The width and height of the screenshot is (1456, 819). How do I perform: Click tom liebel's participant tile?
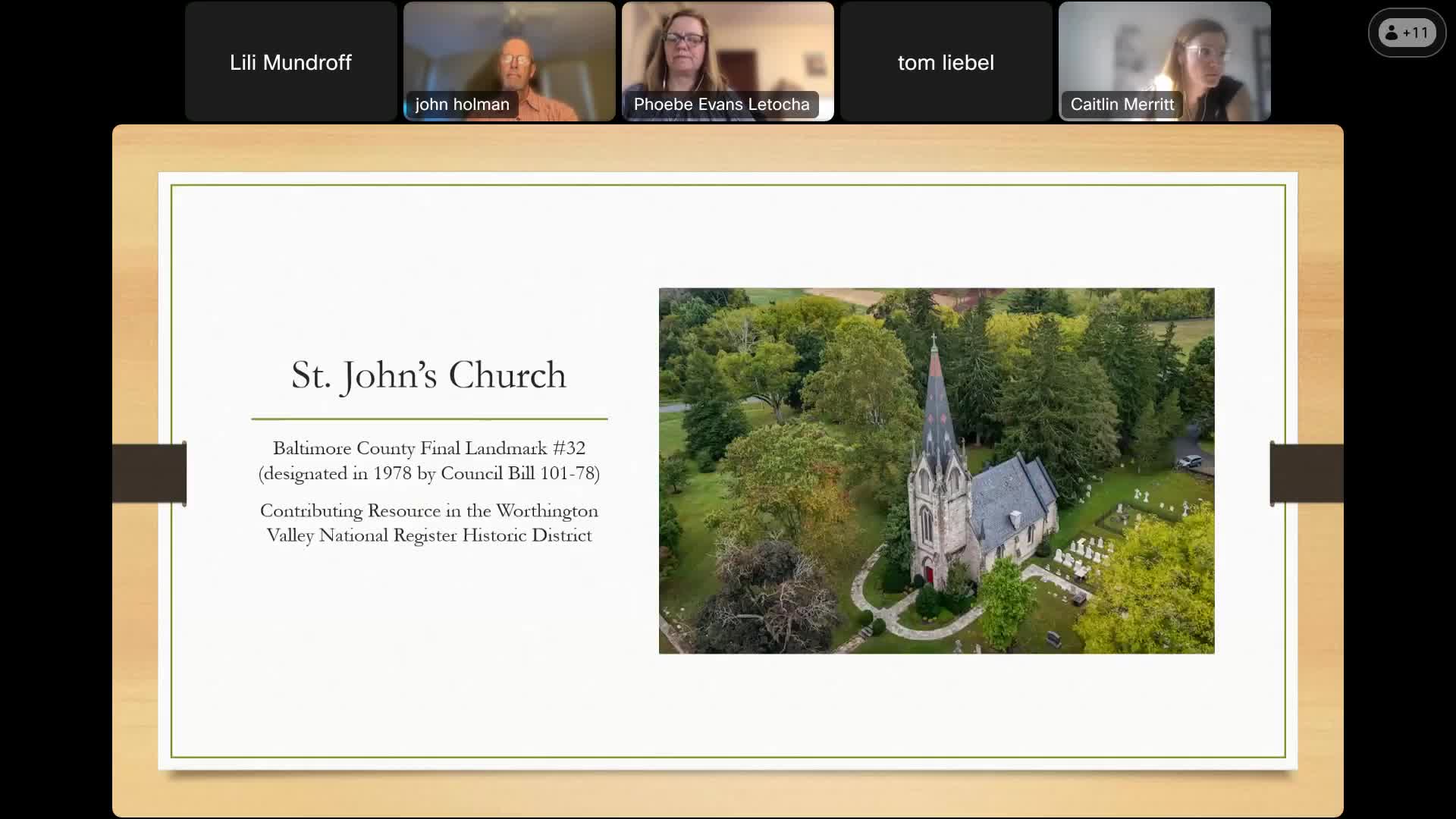pyautogui.click(x=946, y=62)
